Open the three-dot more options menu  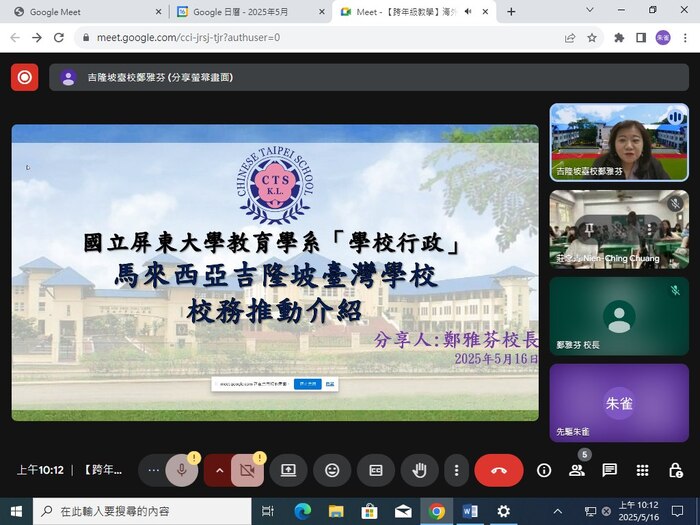[456, 470]
